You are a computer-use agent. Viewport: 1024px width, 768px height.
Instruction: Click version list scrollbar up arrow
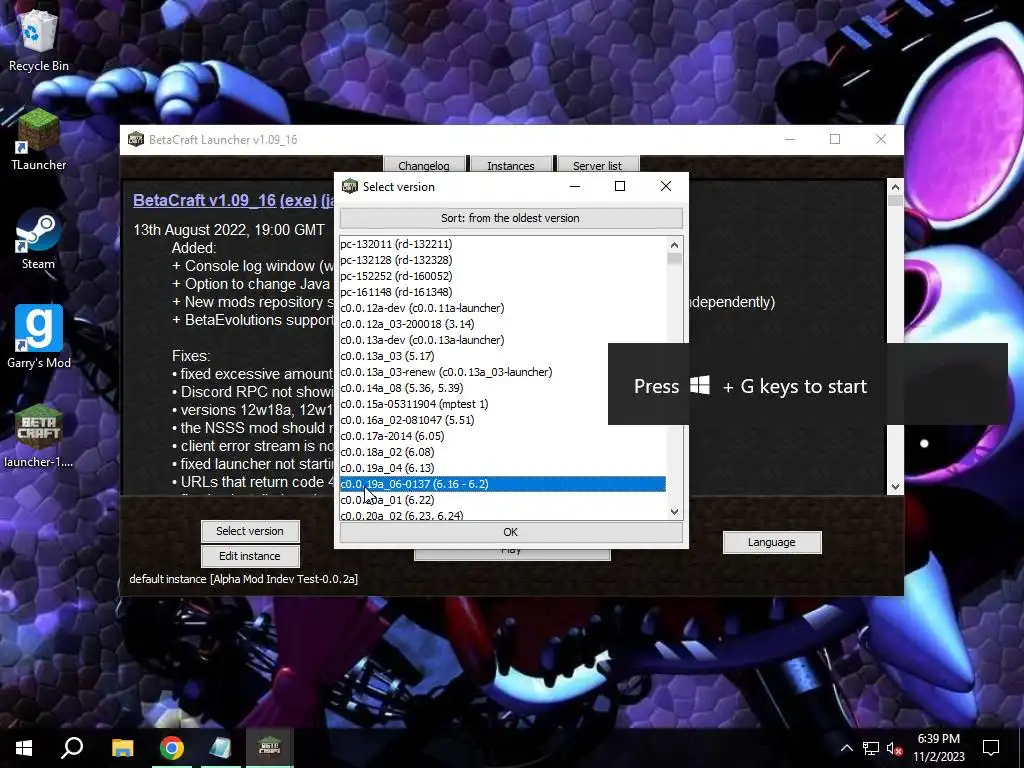click(x=675, y=245)
